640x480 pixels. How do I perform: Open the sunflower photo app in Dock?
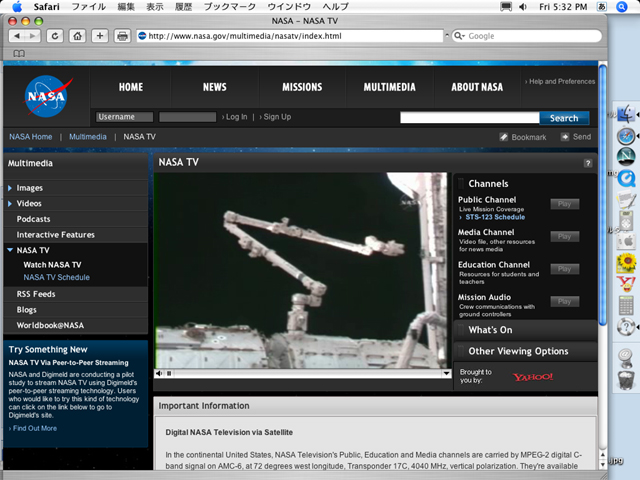point(627,263)
